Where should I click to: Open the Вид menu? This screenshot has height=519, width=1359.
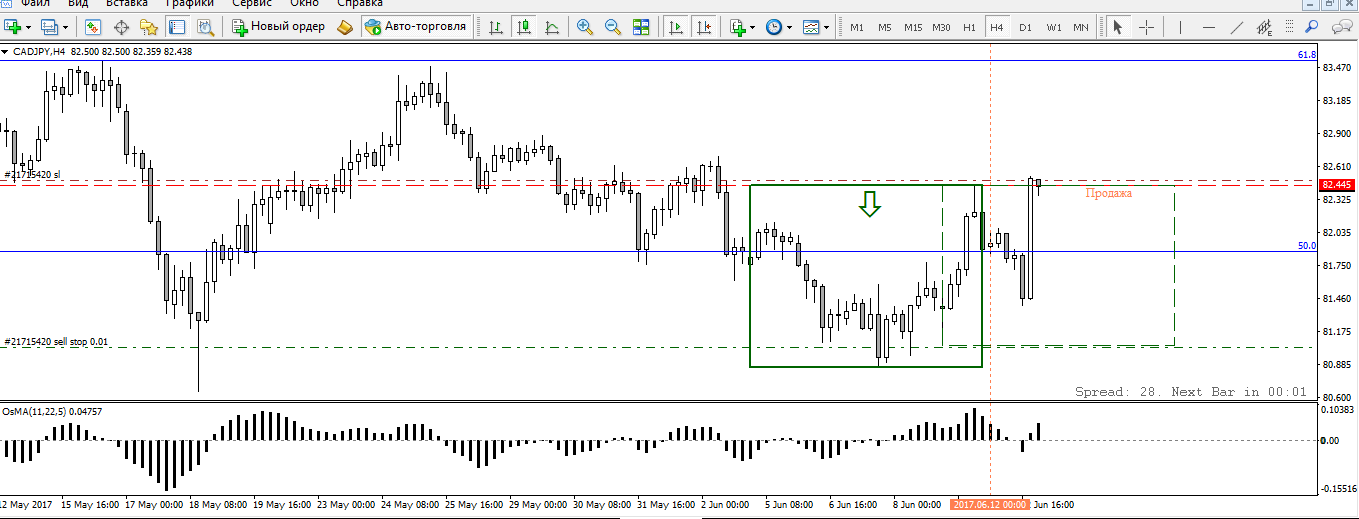click(78, 4)
